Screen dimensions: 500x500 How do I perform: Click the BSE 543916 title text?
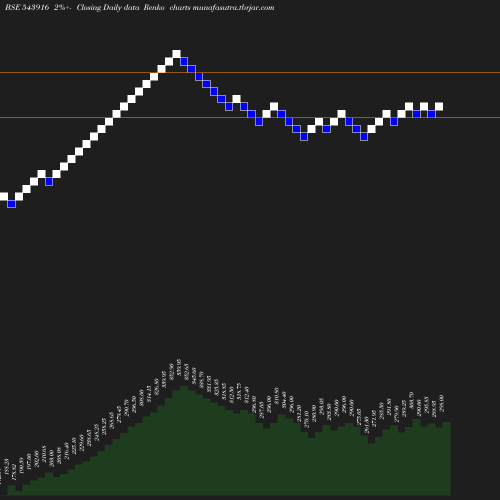pyautogui.click(x=27, y=7)
